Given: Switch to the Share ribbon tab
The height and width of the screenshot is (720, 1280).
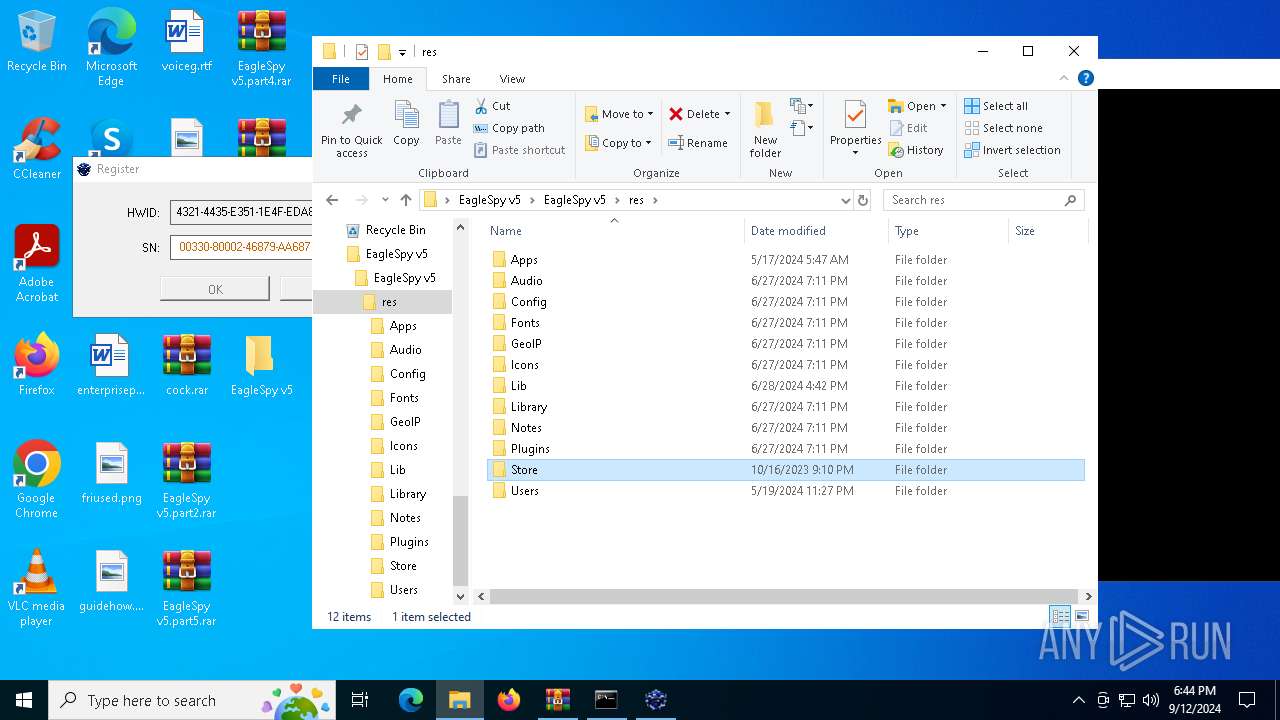Looking at the screenshot, I should pyautogui.click(x=456, y=79).
